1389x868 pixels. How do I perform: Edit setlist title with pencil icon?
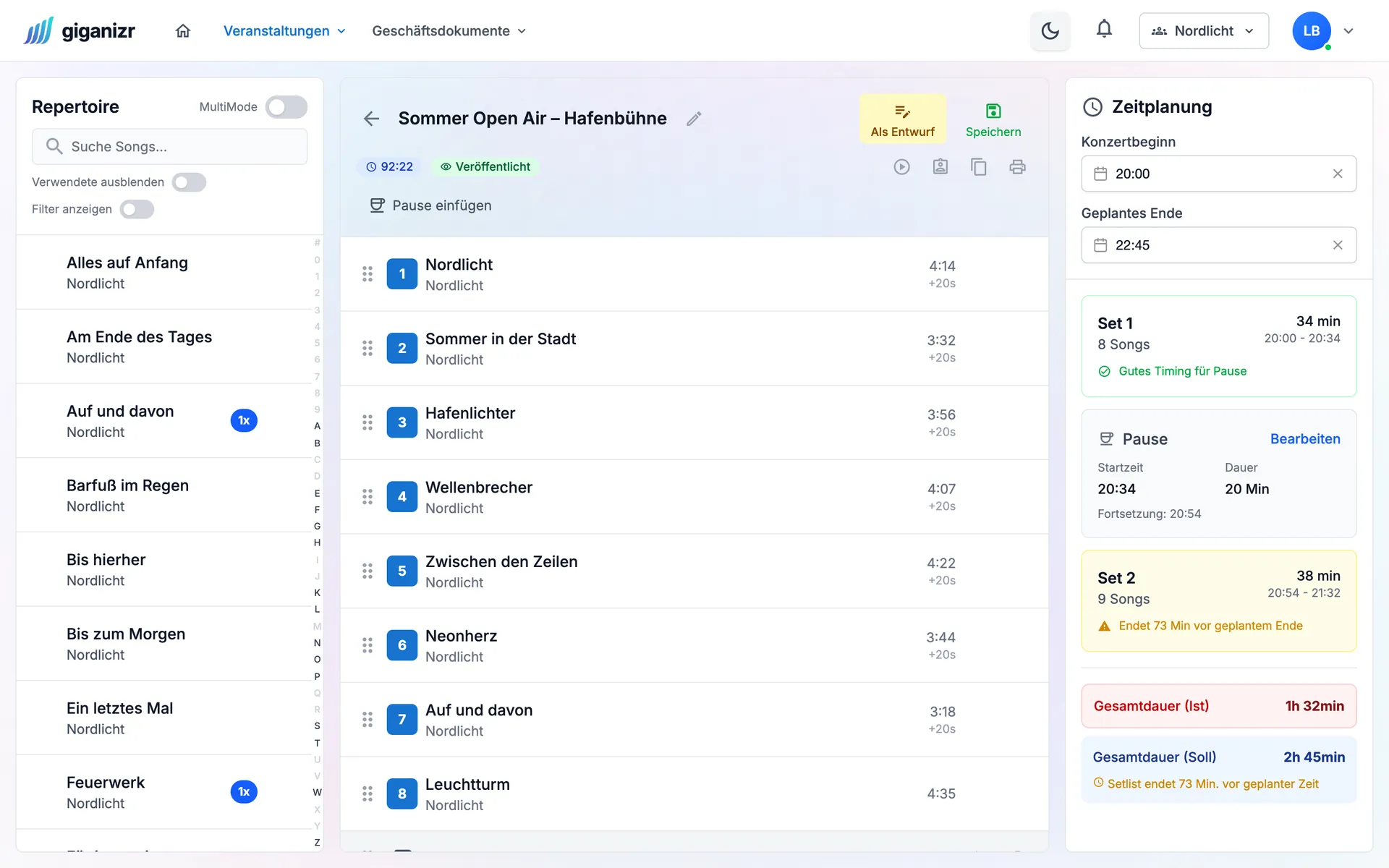(694, 119)
